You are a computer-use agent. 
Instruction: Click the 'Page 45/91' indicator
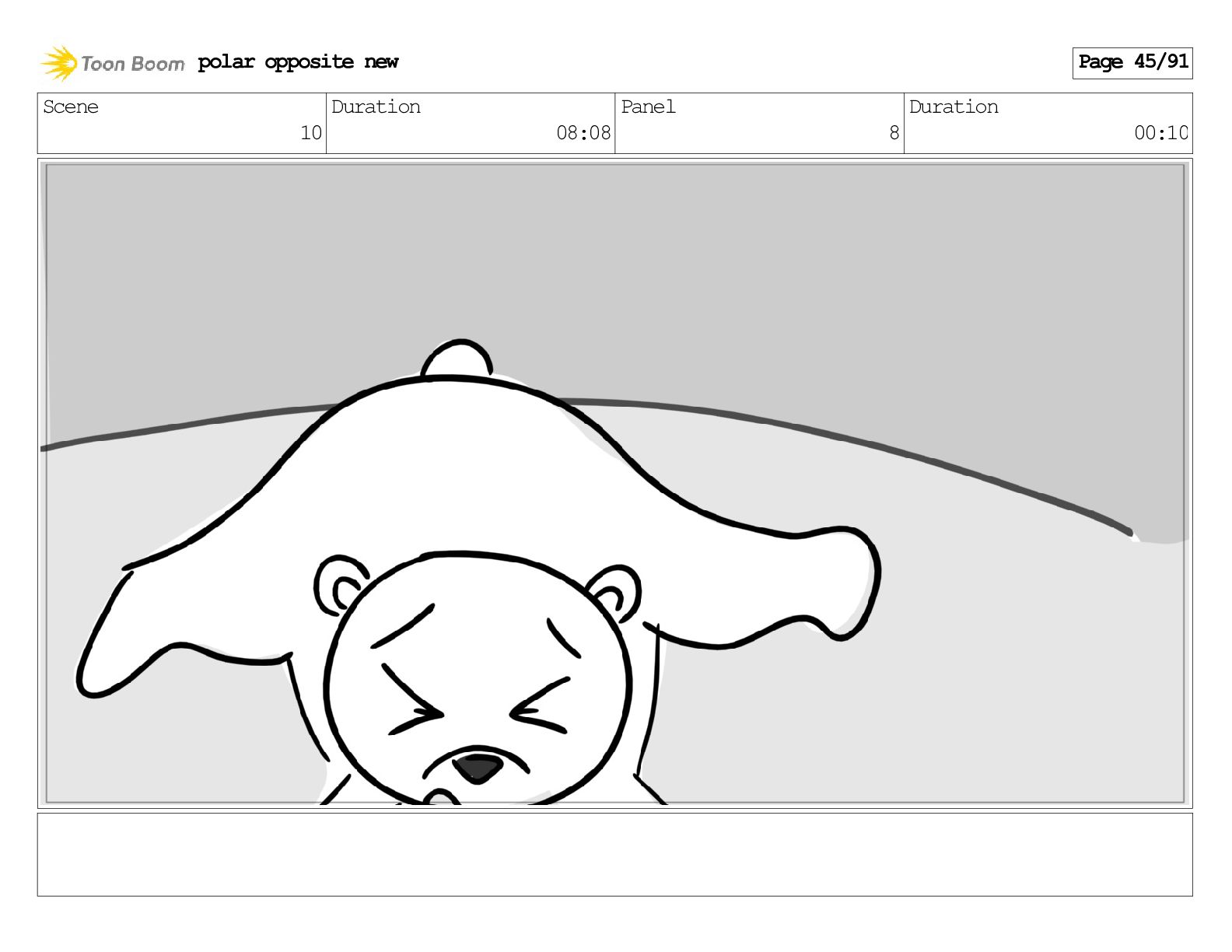[x=1132, y=62]
